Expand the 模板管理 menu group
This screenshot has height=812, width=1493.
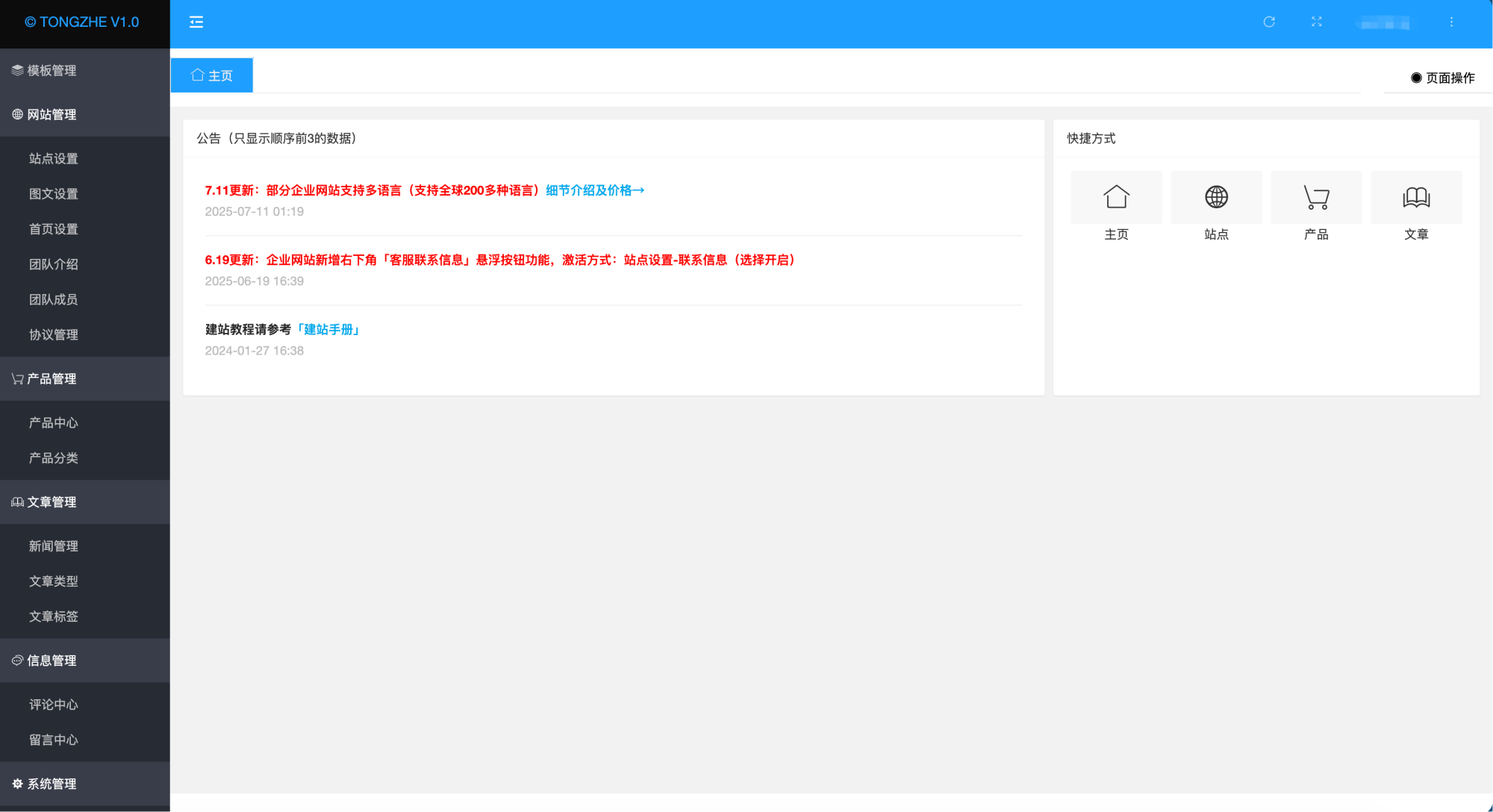[85, 70]
